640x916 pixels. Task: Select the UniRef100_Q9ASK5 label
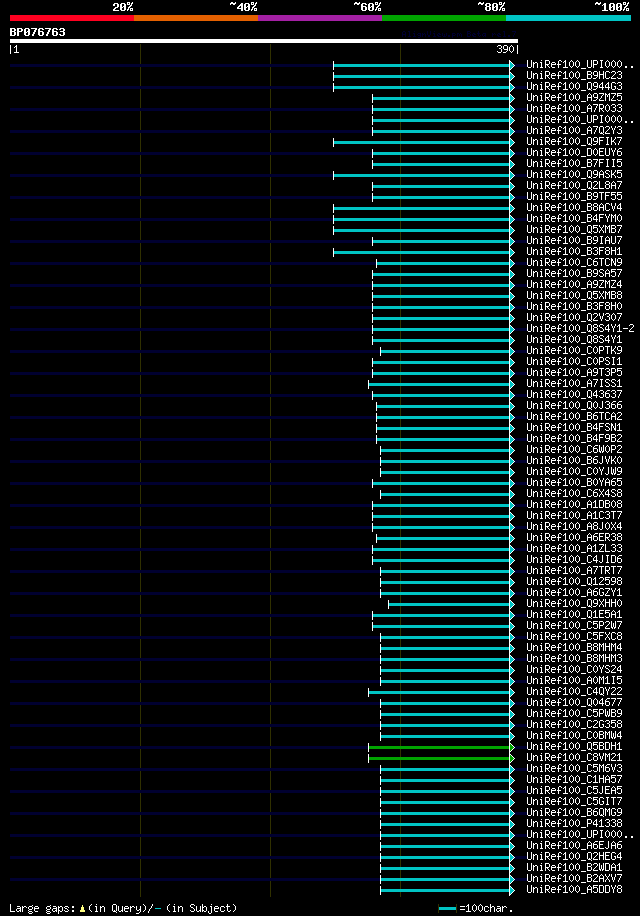pos(574,175)
